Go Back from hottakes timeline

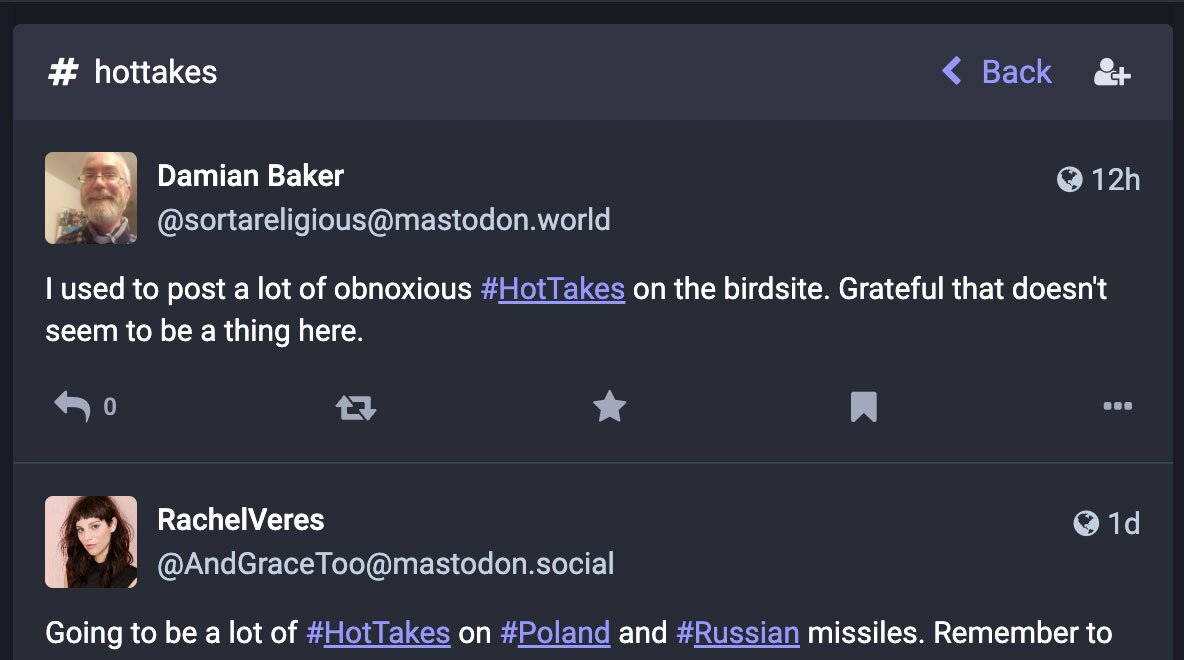[997, 72]
